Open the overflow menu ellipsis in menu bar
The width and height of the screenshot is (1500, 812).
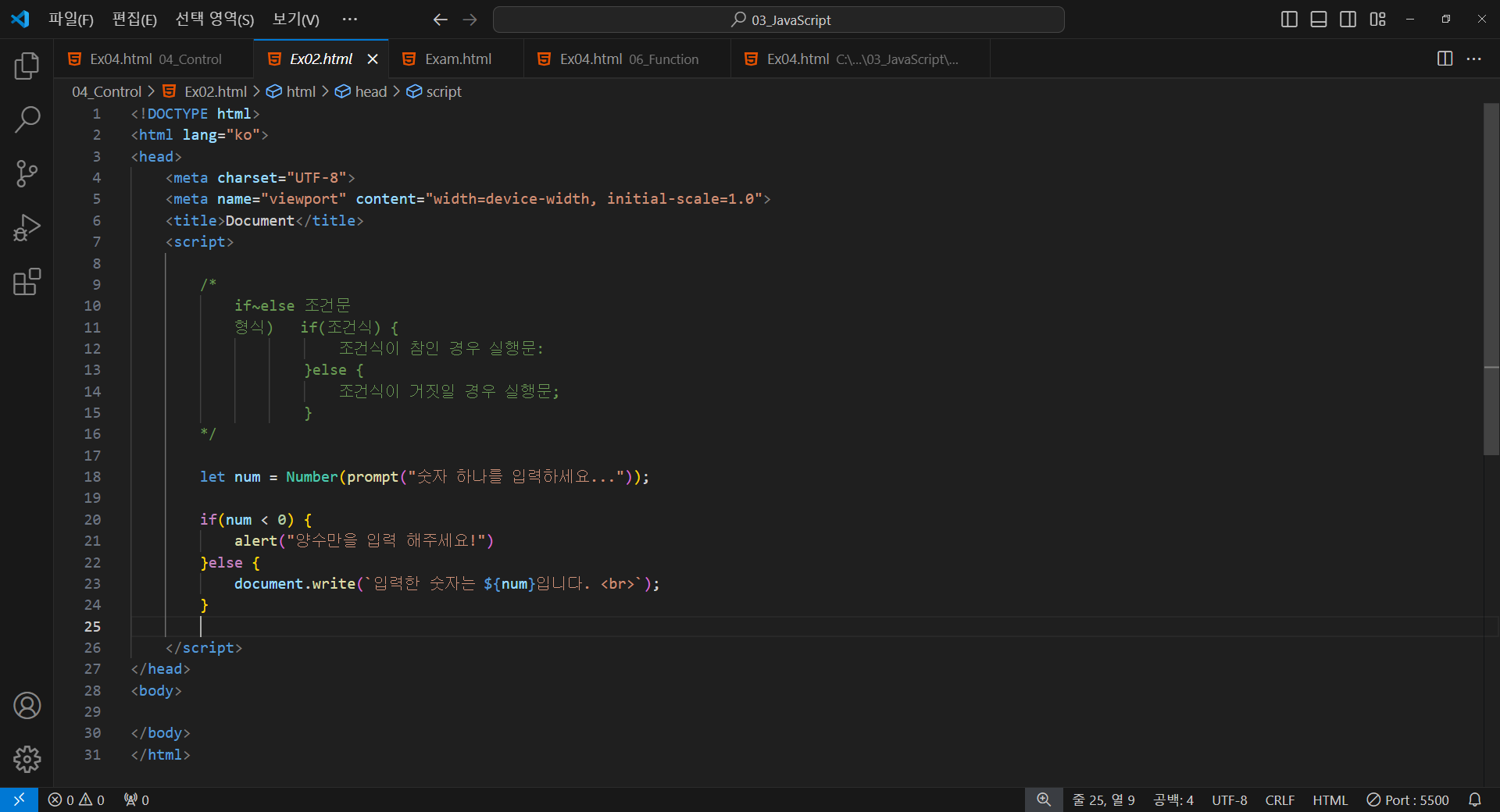pyautogui.click(x=349, y=20)
